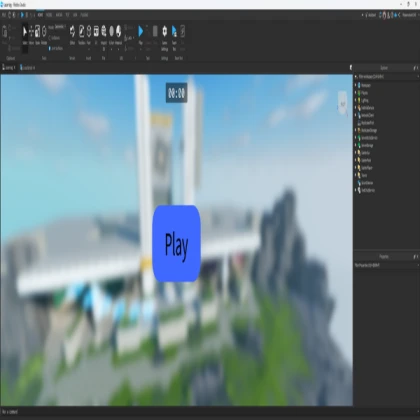This screenshot has height=420, width=420.
Task: Expand the MaterialService node
Action: tap(356, 108)
